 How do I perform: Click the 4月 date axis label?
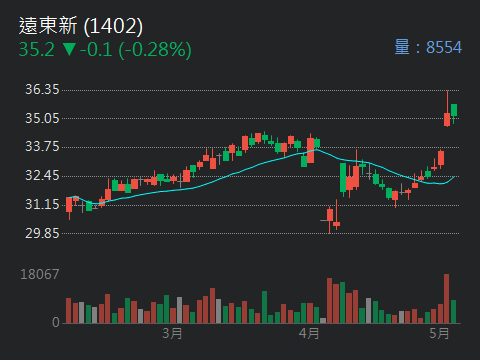(x=309, y=333)
